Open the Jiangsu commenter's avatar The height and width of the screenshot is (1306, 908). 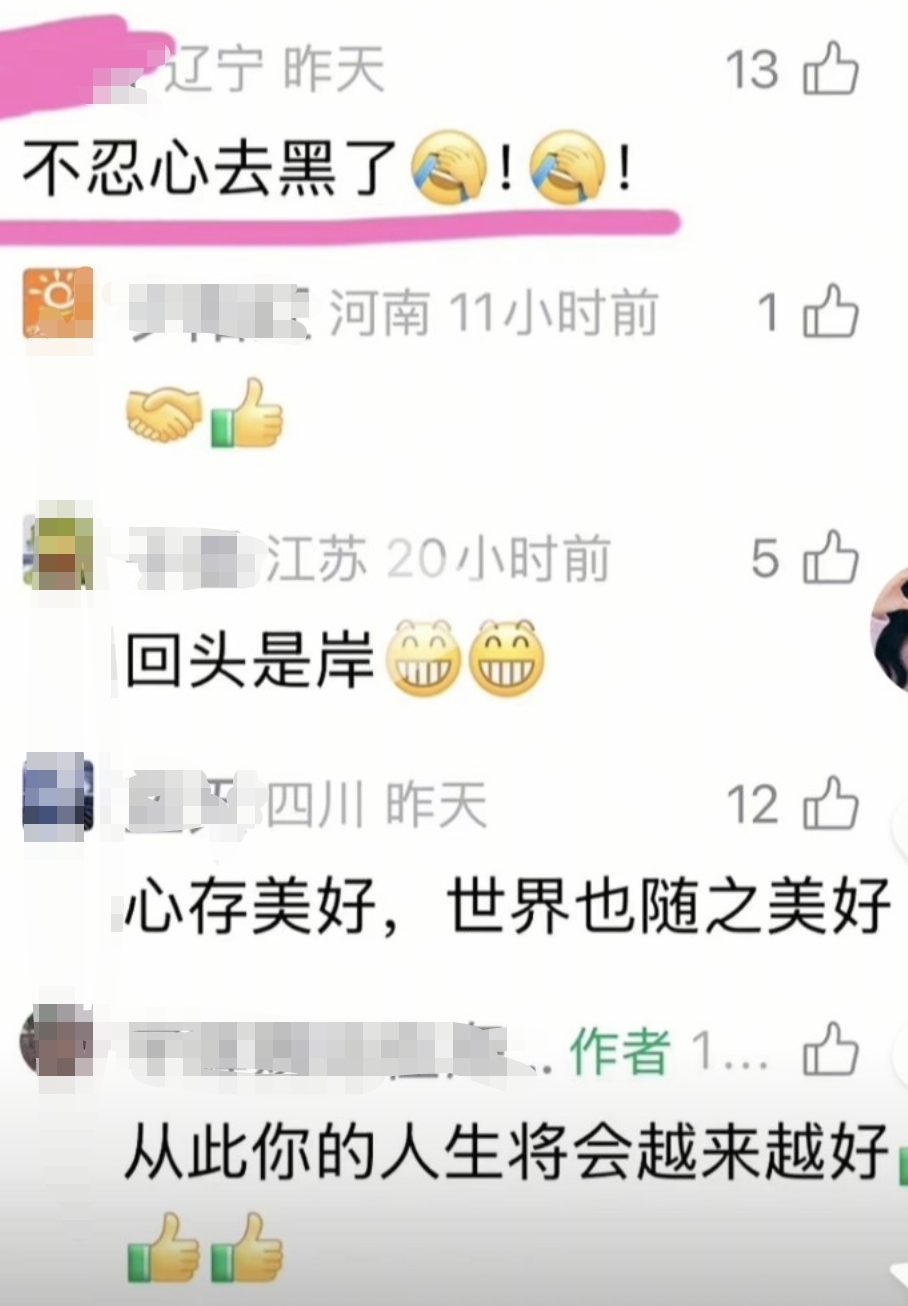click(x=58, y=546)
